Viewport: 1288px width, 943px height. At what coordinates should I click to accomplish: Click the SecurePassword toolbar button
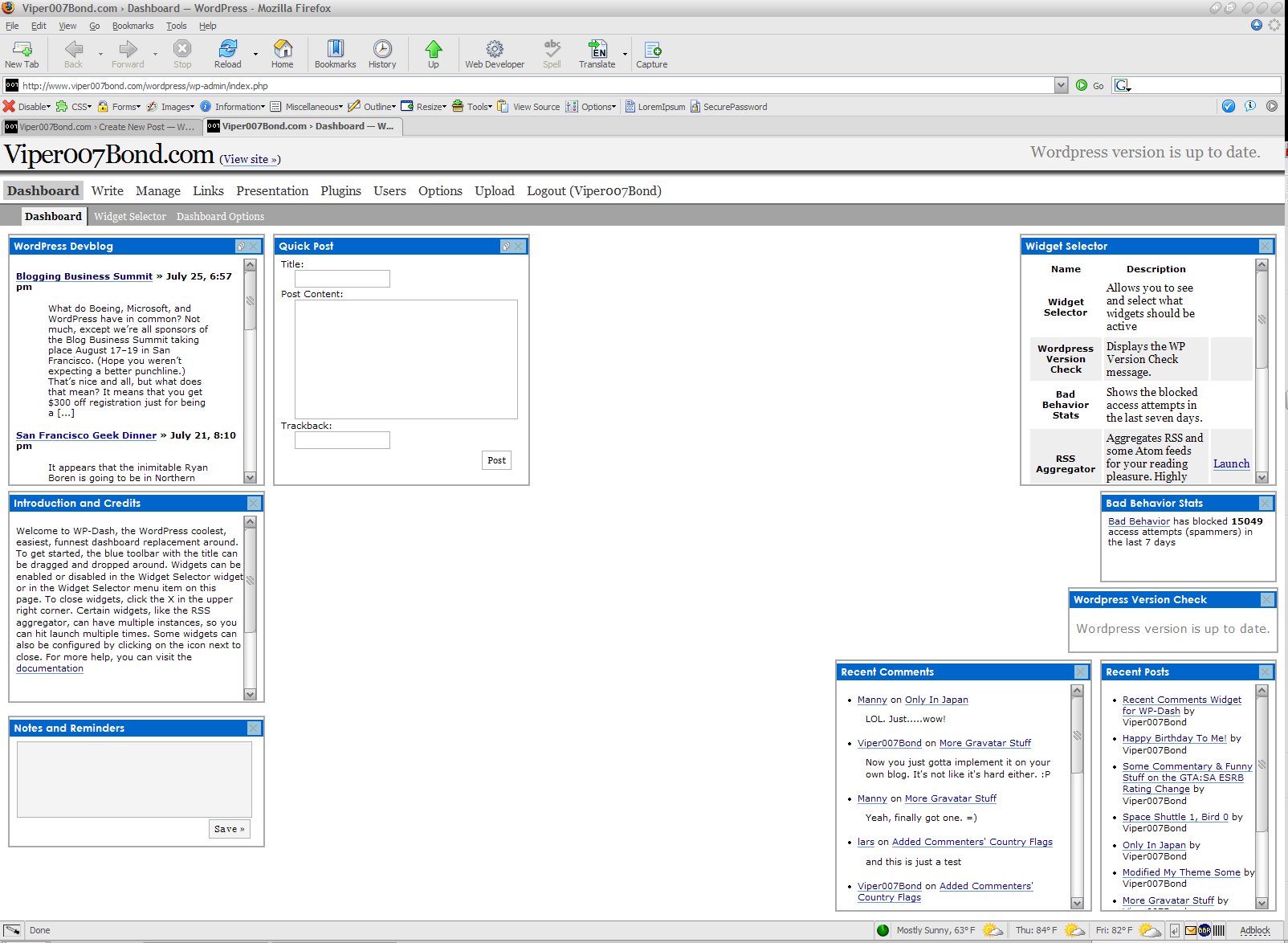click(728, 106)
